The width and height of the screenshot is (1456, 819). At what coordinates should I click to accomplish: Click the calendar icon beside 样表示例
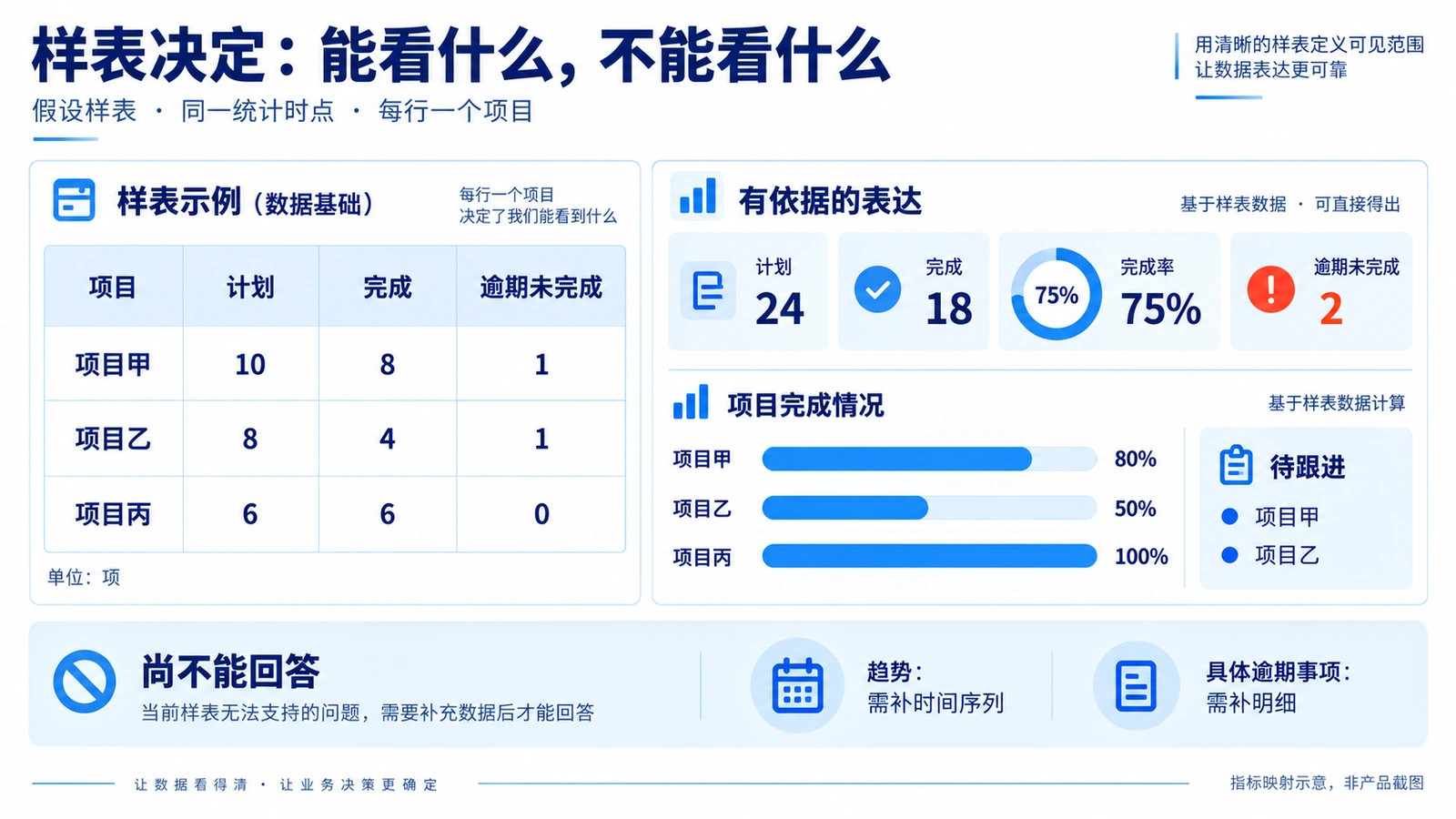74,200
